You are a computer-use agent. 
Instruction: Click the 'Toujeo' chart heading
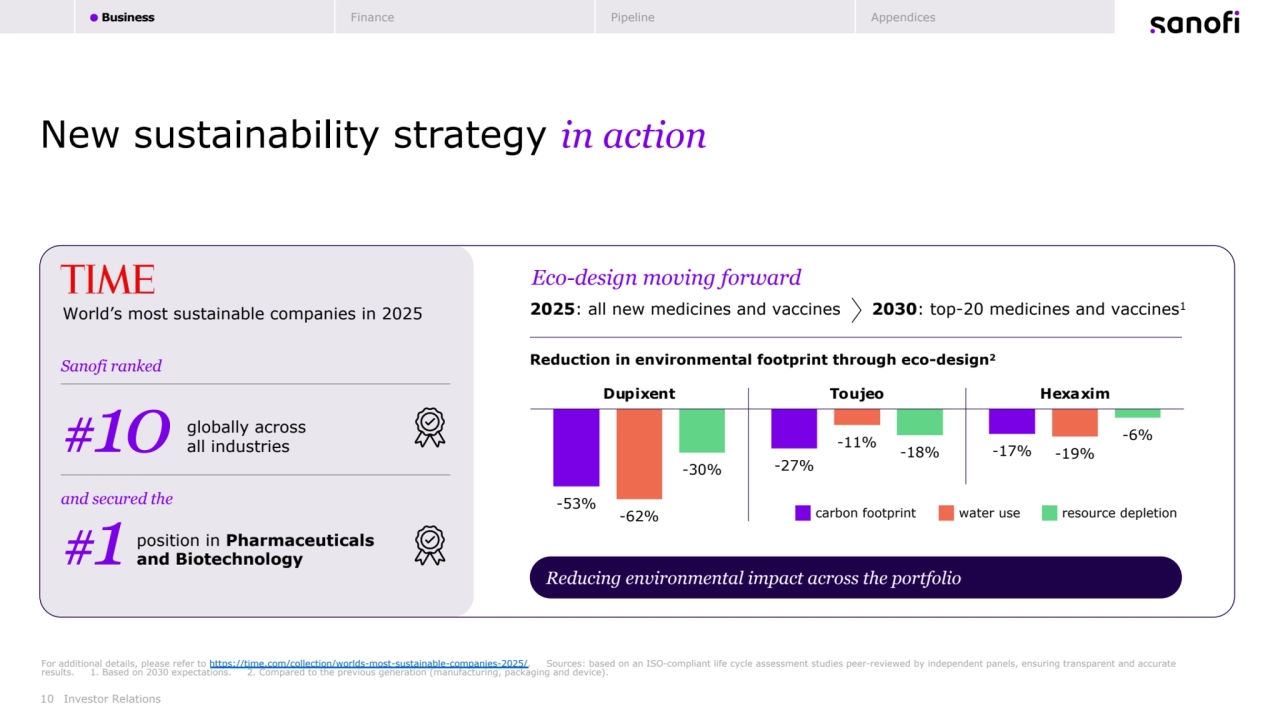coord(857,394)
